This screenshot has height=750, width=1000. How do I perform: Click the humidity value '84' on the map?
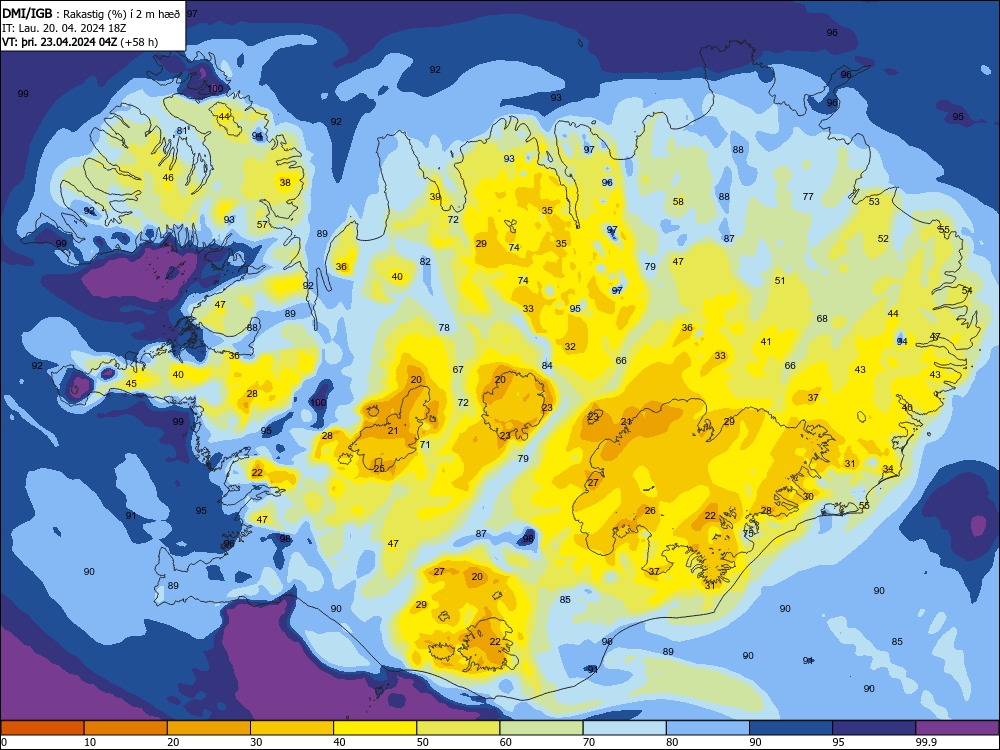pyautogui.click(x=547, y=365)
